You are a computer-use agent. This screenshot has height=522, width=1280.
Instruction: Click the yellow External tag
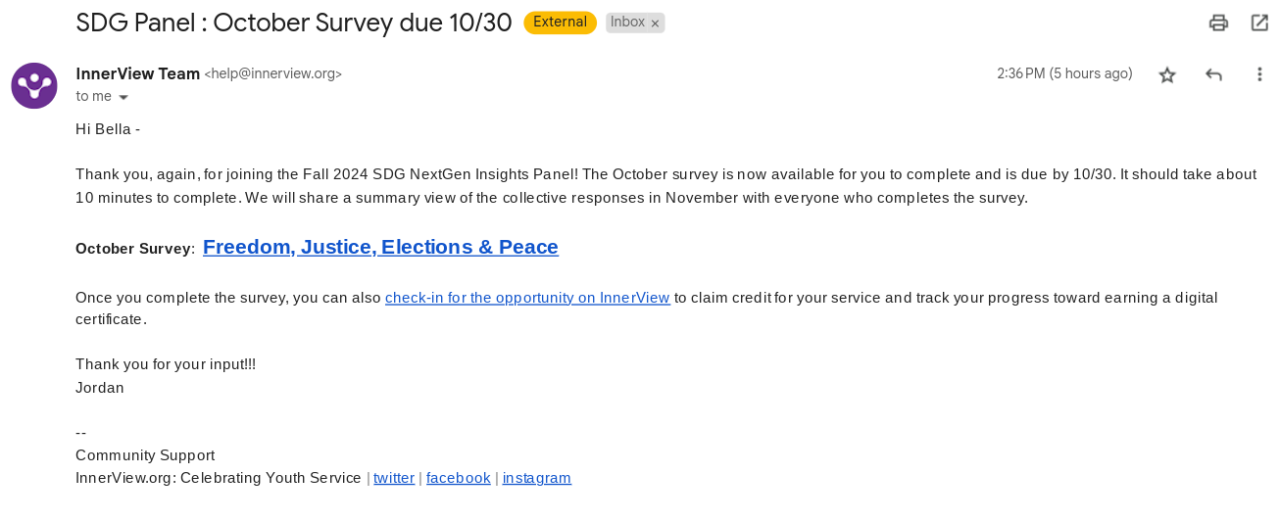click(x=560, y=22)
